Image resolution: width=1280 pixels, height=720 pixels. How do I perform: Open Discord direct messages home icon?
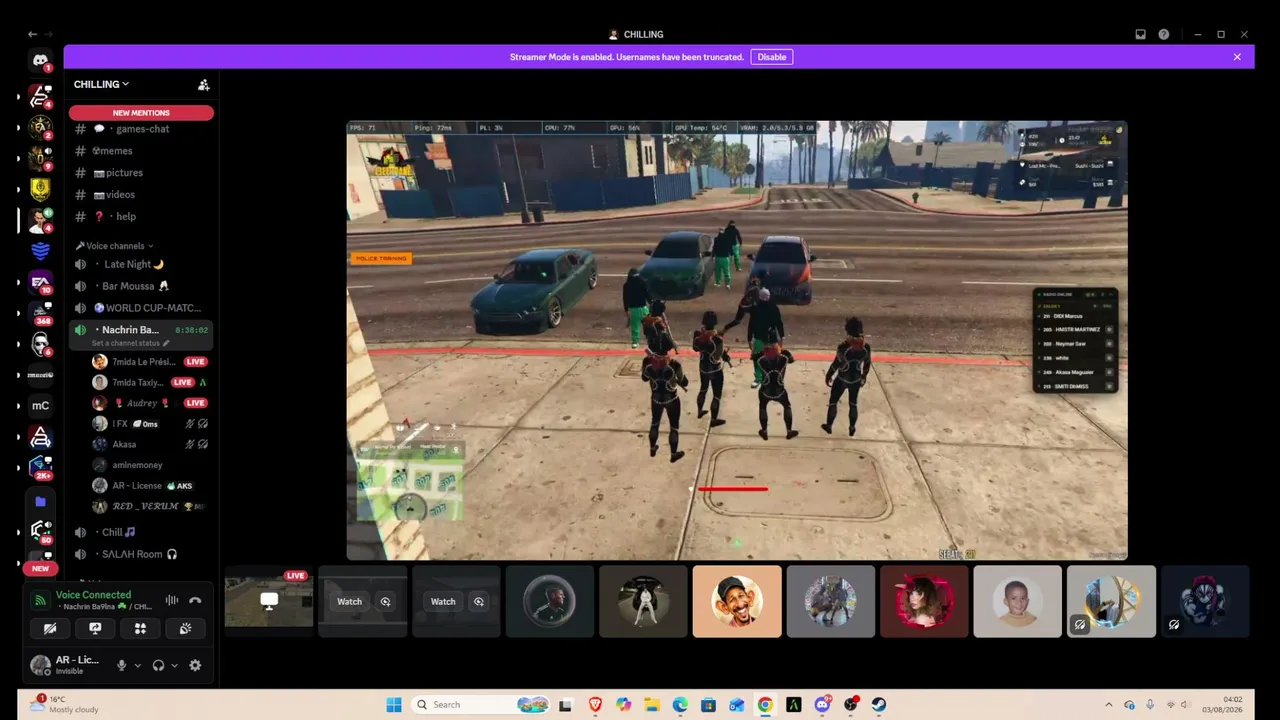(40, 61)
